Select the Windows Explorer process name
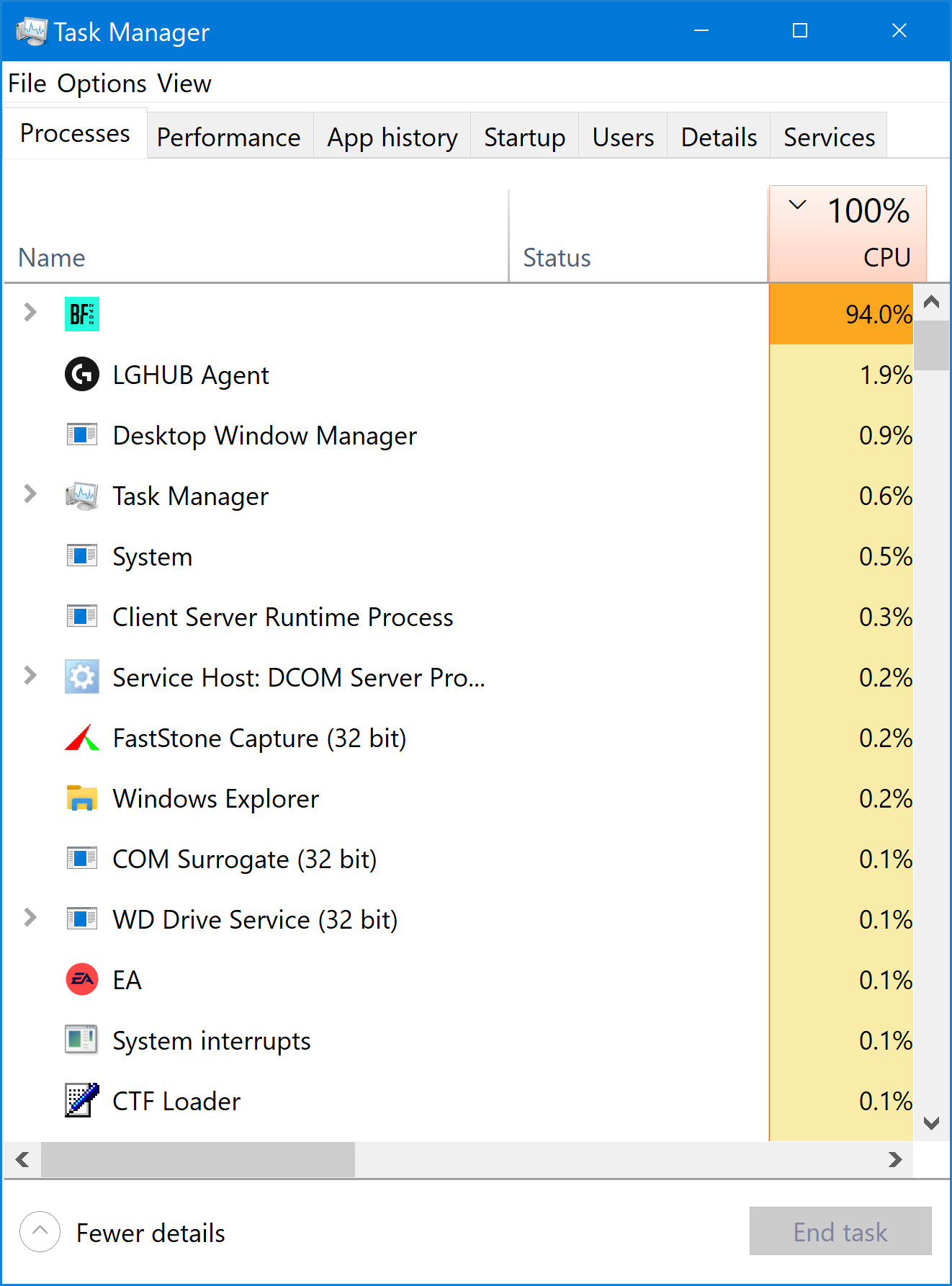This screenshot has width=952, height=1286. 216,799
